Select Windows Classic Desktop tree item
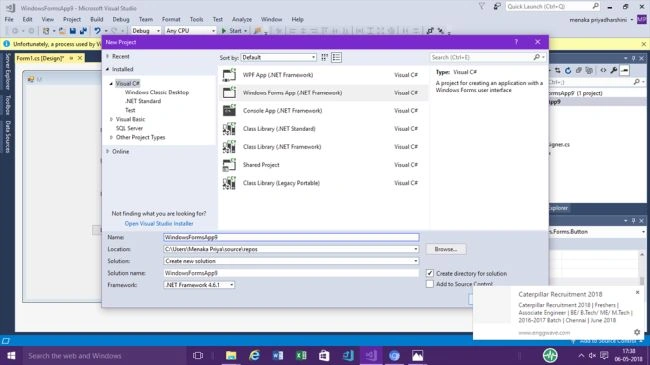Image resolution: width=650 pixels, height=365 pixels. click(x=157, y=92)
